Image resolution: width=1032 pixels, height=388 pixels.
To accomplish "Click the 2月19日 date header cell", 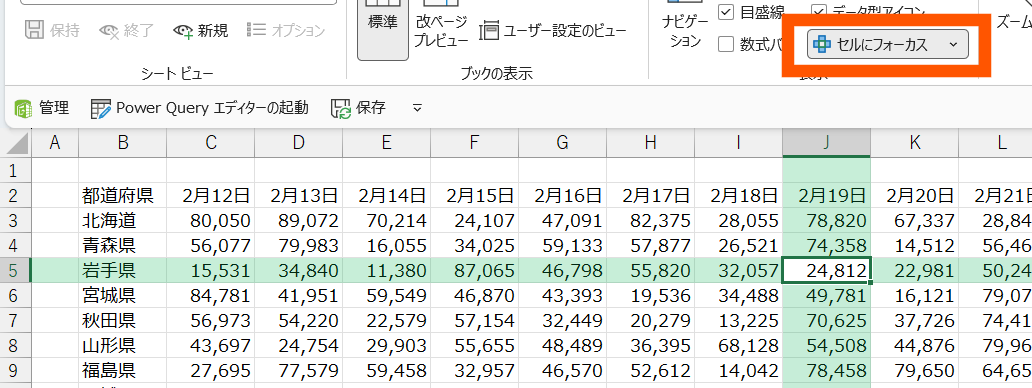I will coord(827,195).
